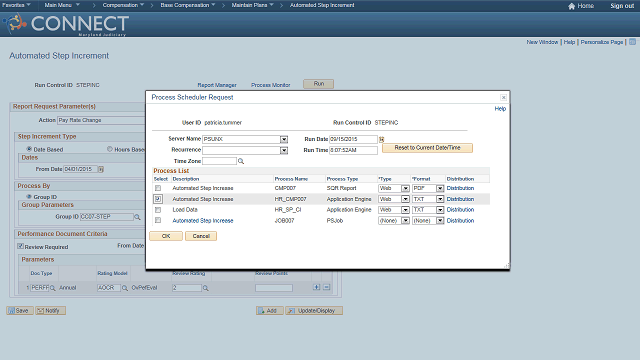Click the Update/Display button
The width and height of the screenshot is (640, 360).
pyautogui.click(x=314, y=311)
